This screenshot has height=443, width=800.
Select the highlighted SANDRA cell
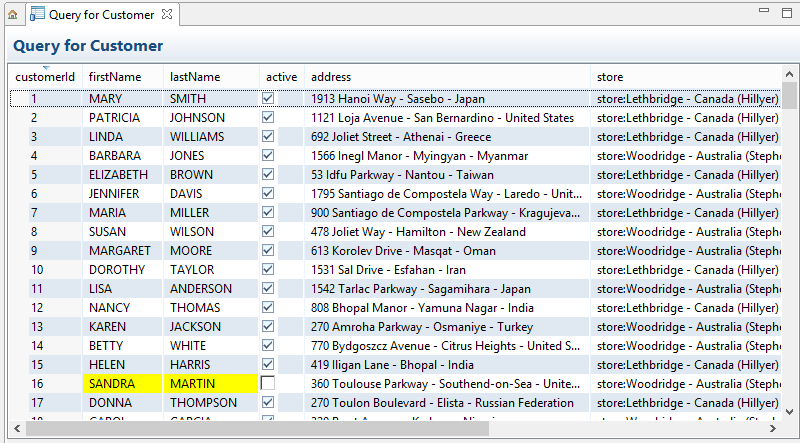[x=122, y=384]
